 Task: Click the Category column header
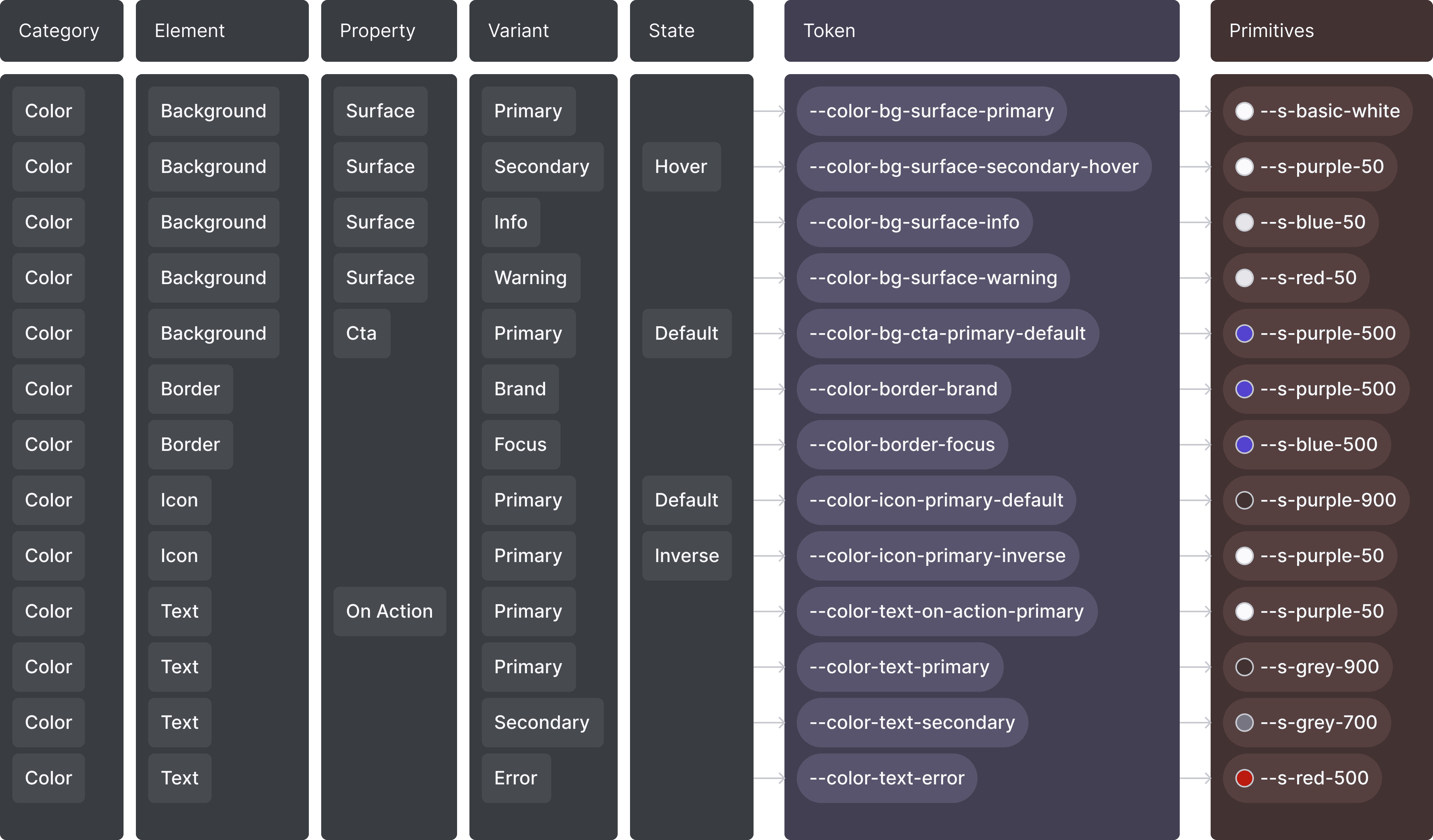[x=61, y=31]
